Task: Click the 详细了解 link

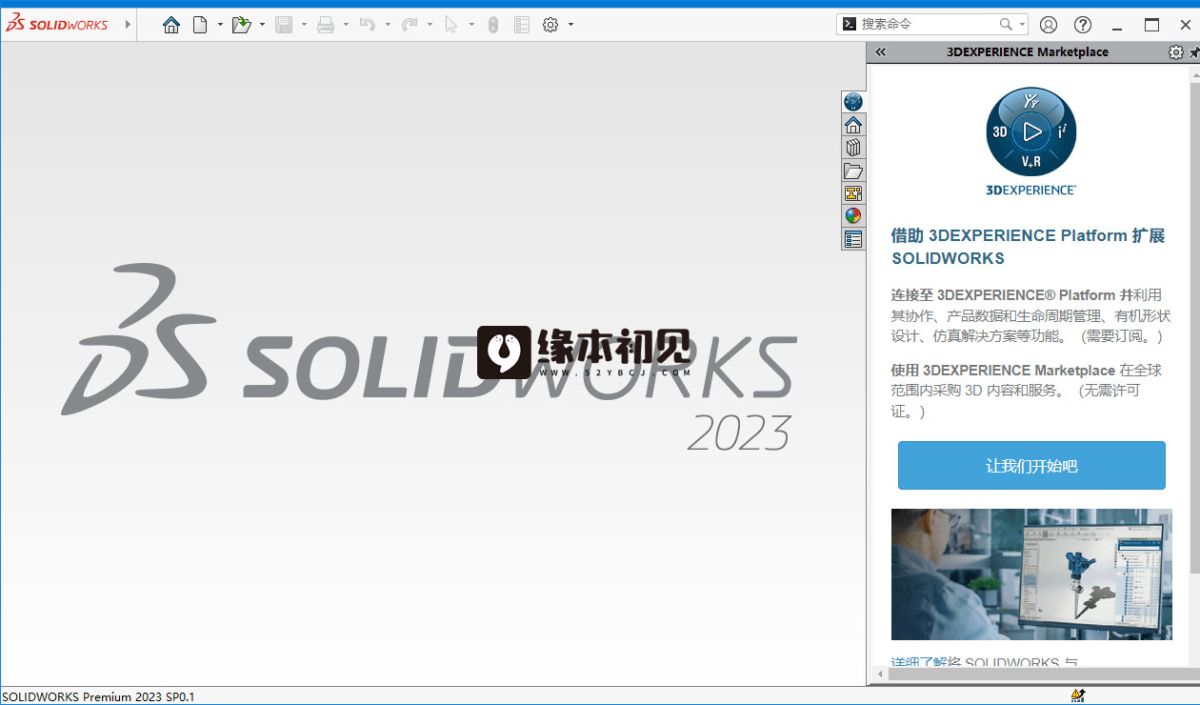Action: (x=917, y=662)
